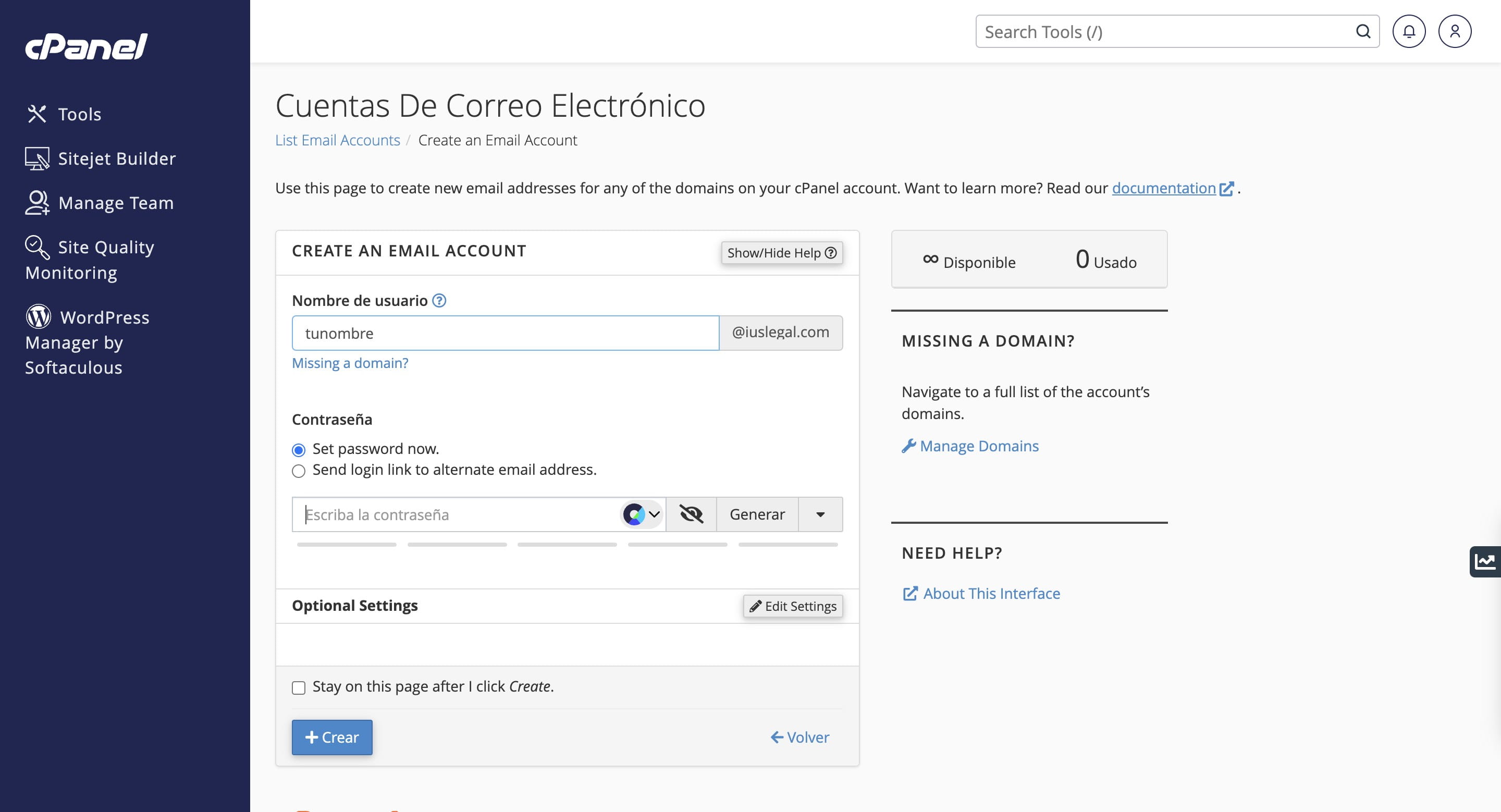Go to List Email Accounts breadcrumb

337,140
